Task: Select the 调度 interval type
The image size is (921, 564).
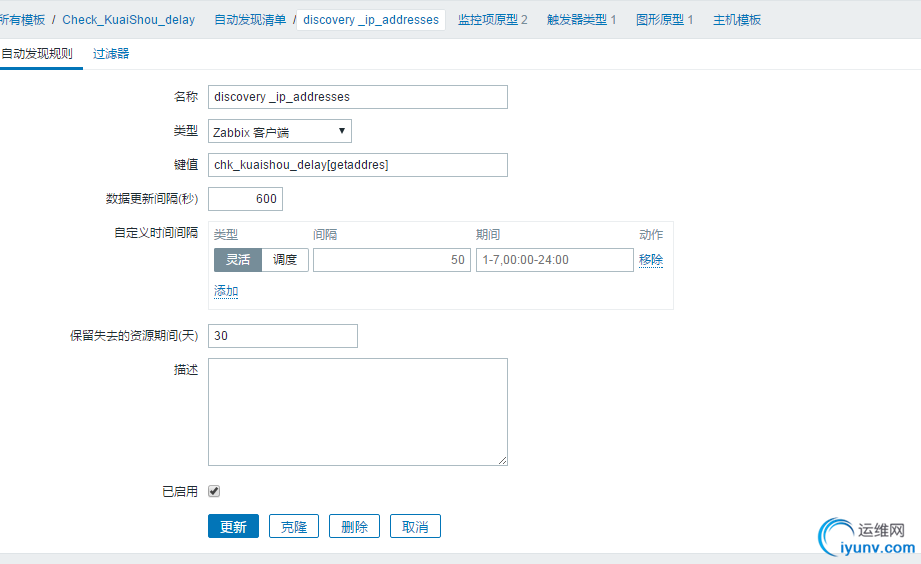Action: (285, 260)
